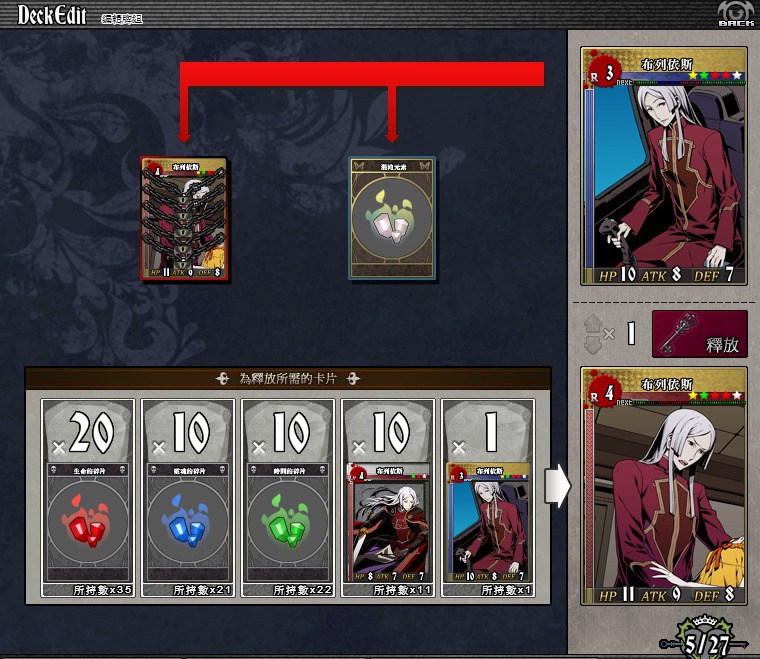Open the R4 布列依斯 result card preview
The image size is (760, 659).
coord(664,486)
